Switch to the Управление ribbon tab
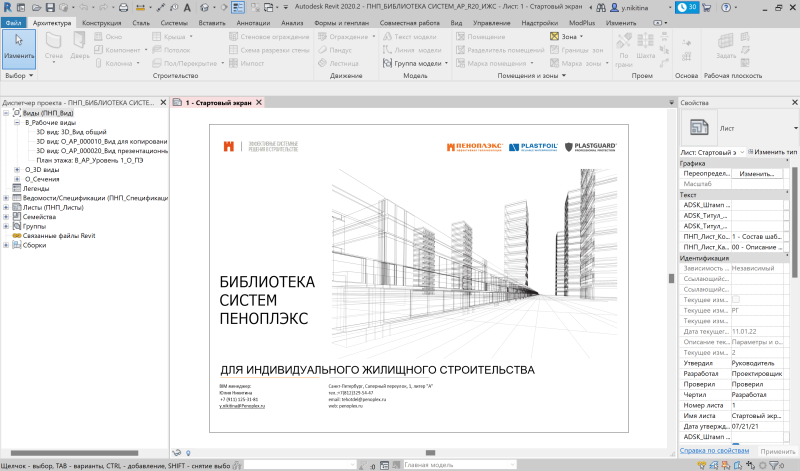800x471 pixels. [x=491, y=23]
